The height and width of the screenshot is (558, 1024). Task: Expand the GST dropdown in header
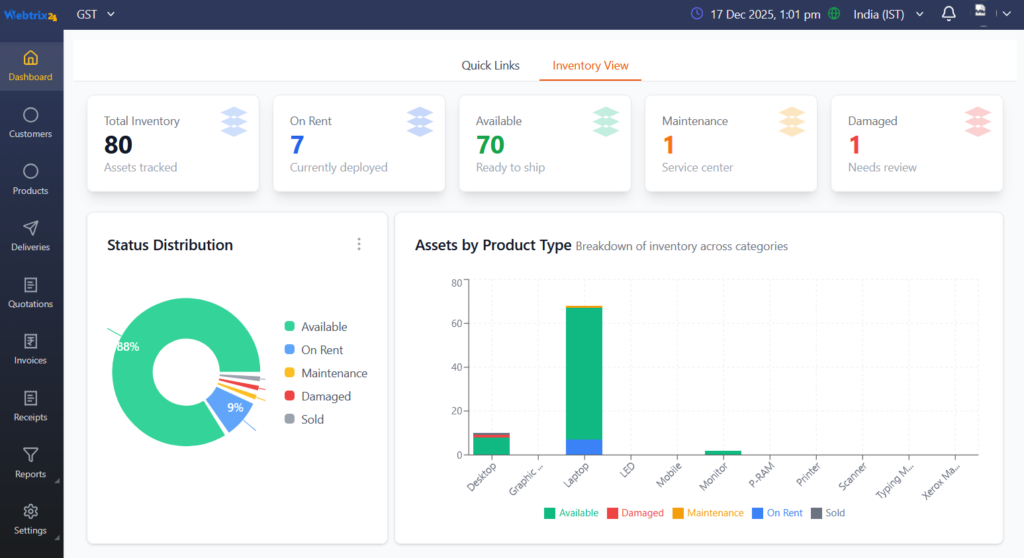(x=96, y=14)
